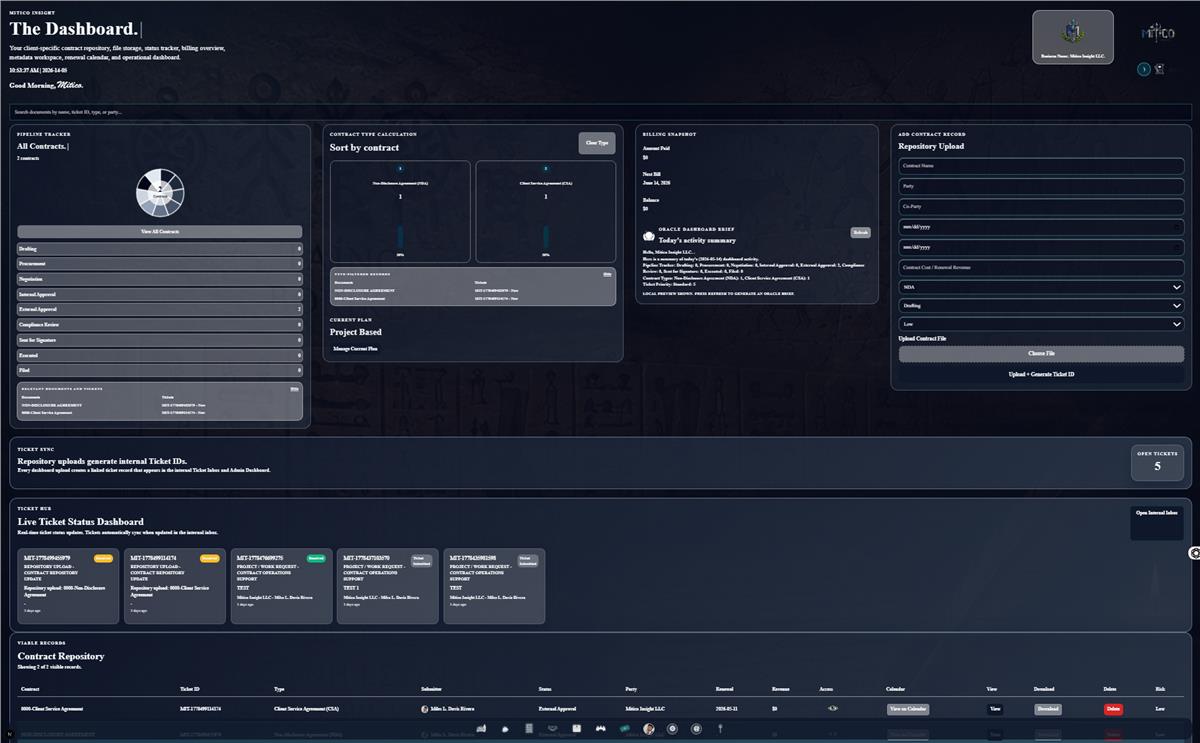Viewport: 1200px width, 743px height.
Task: Click the Mitico logo in the header
Action: [x=1158, y=32]
